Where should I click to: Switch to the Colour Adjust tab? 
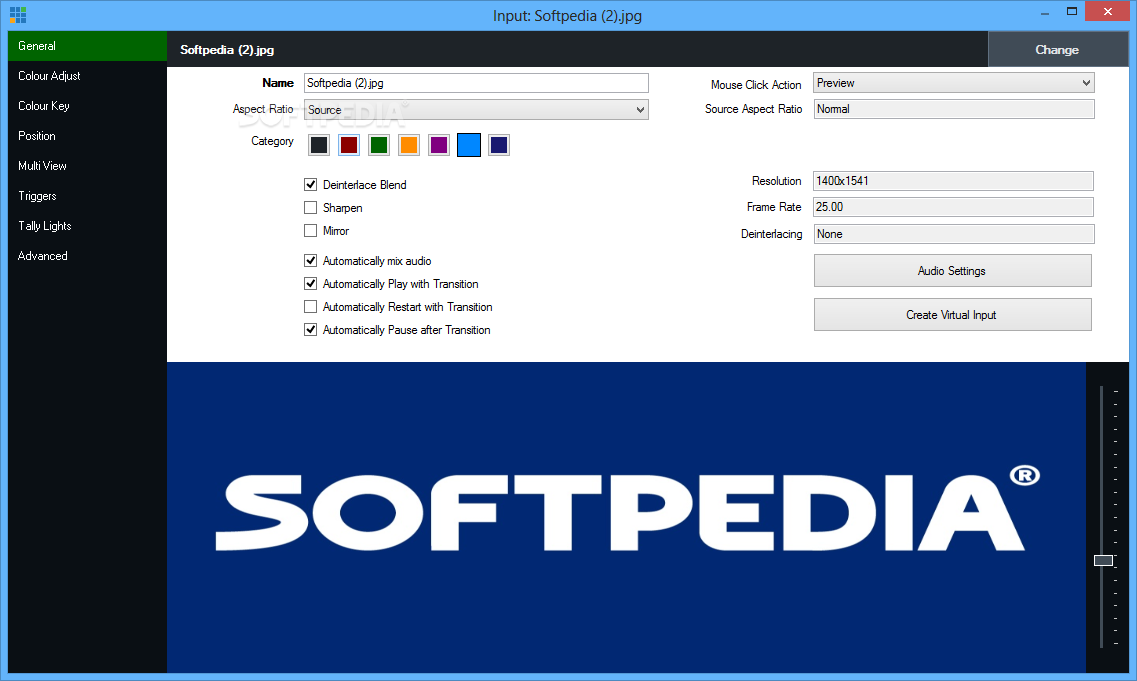(87, 75)
